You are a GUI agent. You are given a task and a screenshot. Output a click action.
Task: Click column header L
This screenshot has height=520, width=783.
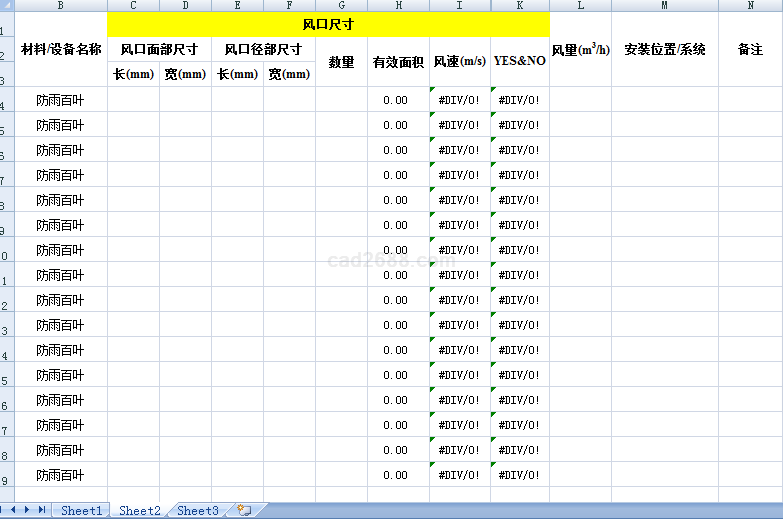click(x=580, y=6)
